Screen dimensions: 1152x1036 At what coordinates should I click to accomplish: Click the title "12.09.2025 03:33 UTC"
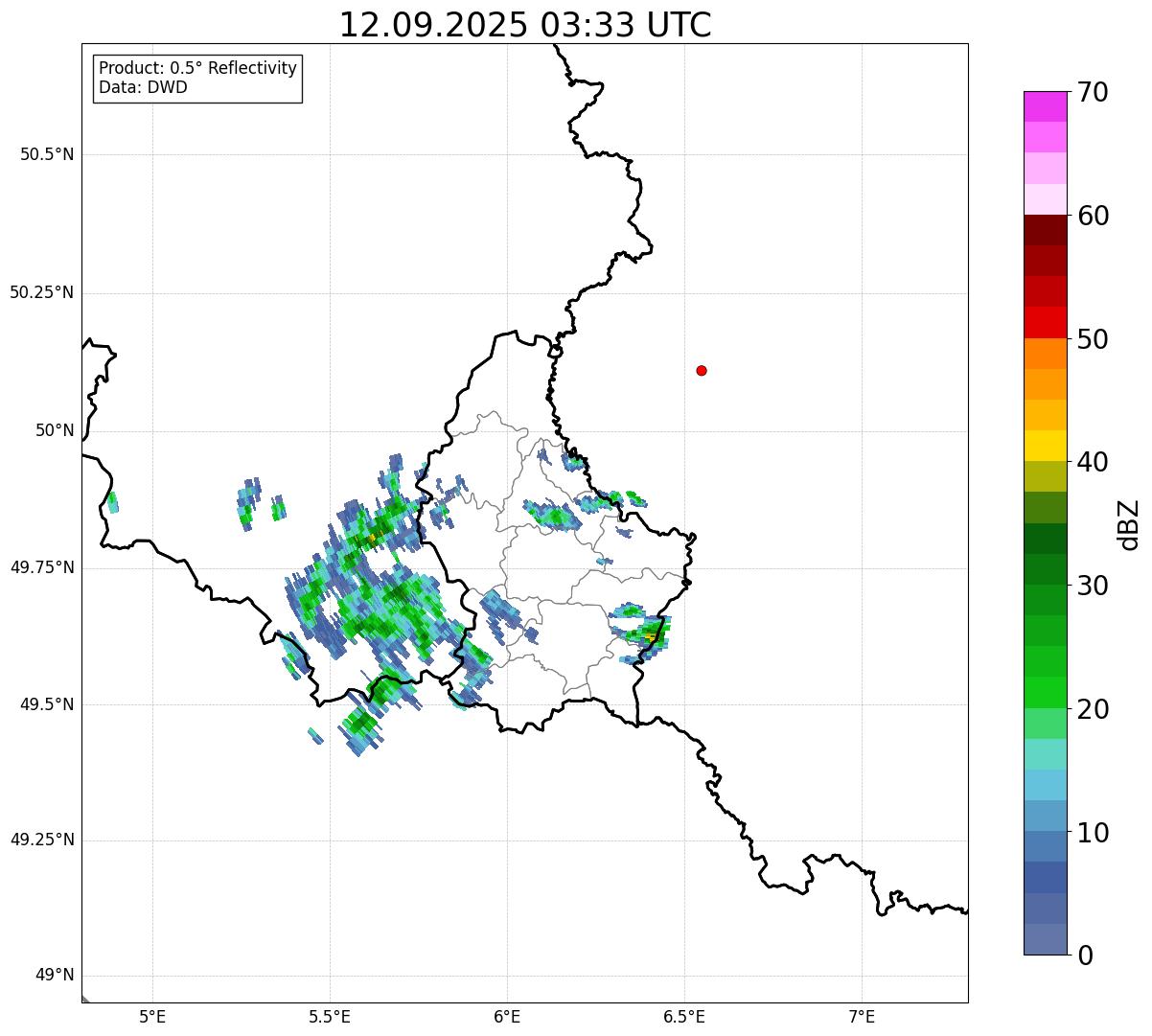(x=525, y=25)
